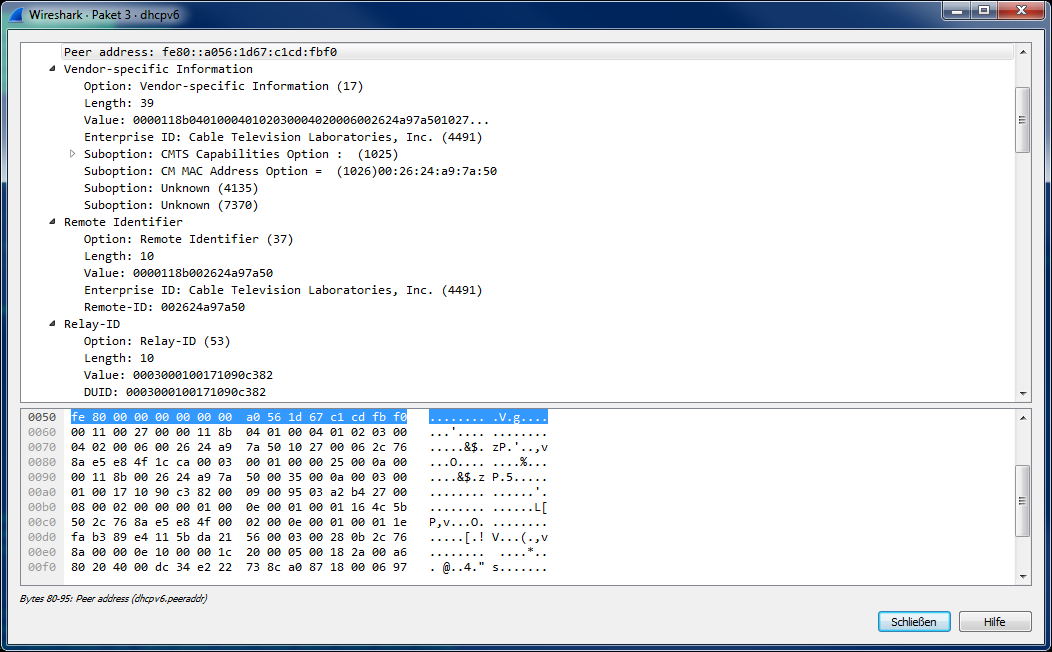Select Suboption: Unknown (4135) row
The image size is (1052, 652).
(x=171, y=188)
